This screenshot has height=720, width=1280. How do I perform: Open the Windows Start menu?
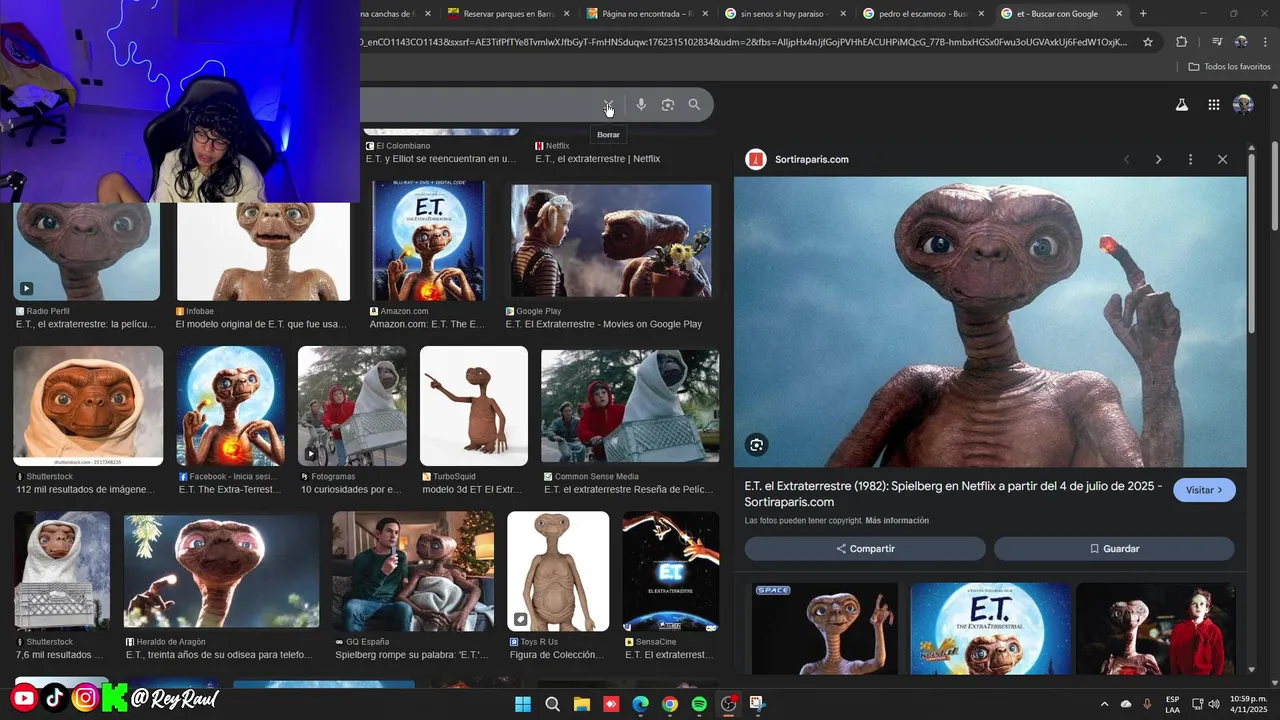pyautogui.click(x=523, y=704)
